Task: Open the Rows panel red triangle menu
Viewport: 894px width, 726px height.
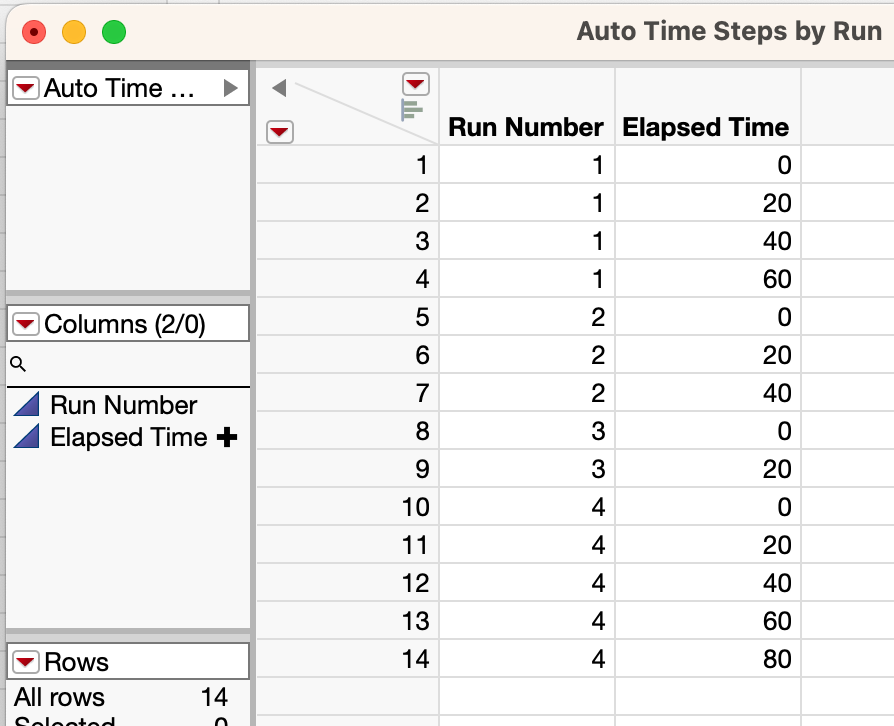Action: coord(26,662)
